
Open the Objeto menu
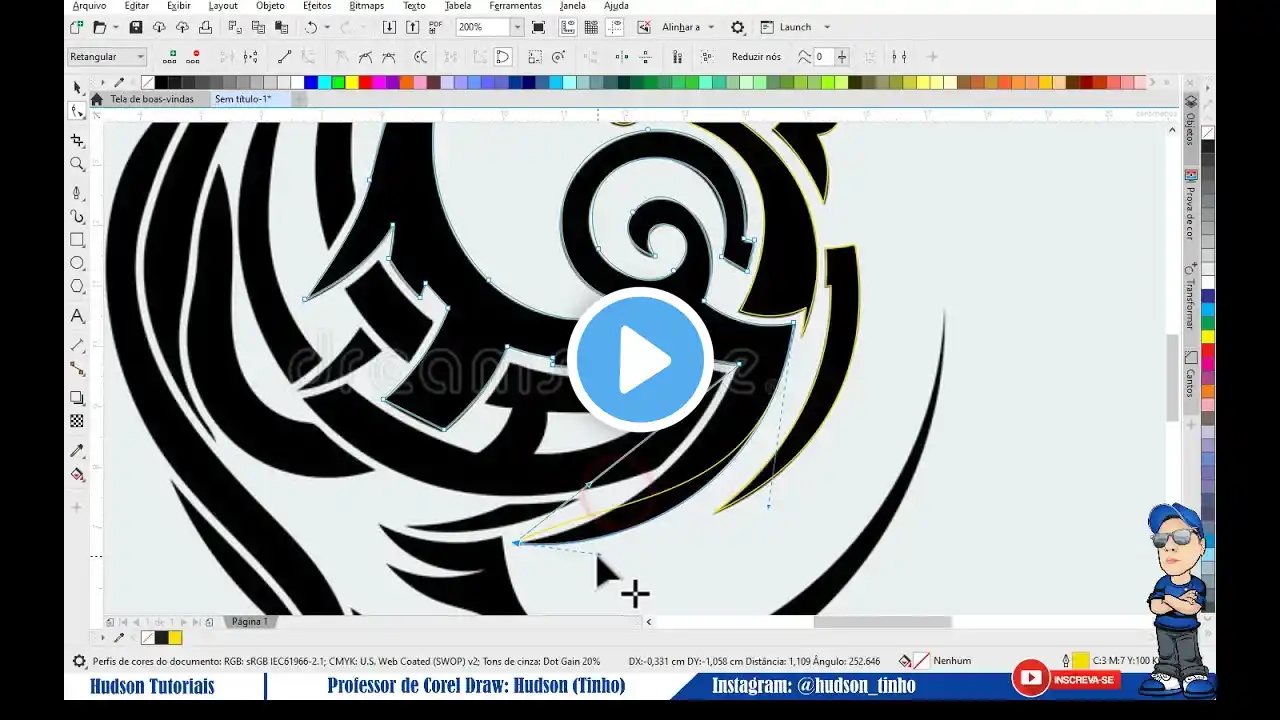point(270,6)
